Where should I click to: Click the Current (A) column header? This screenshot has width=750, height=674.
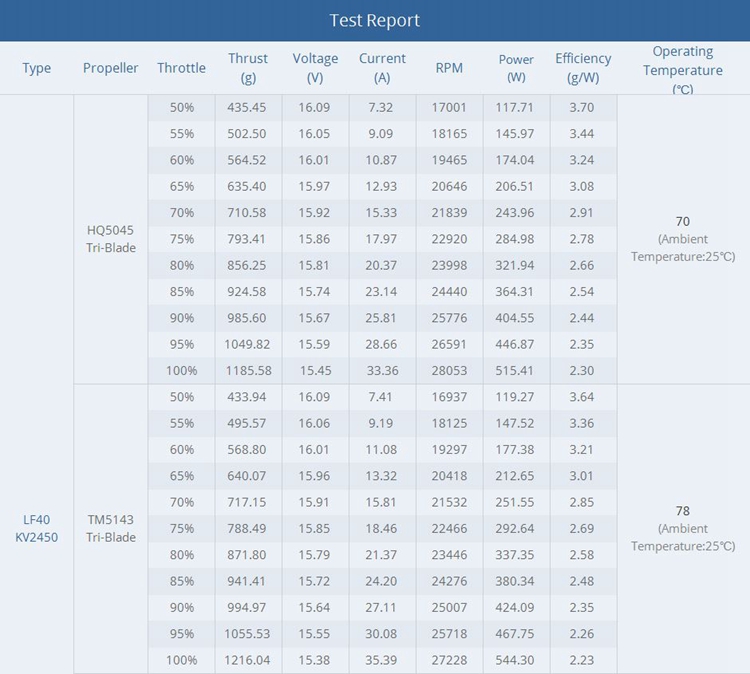(382, 69)
